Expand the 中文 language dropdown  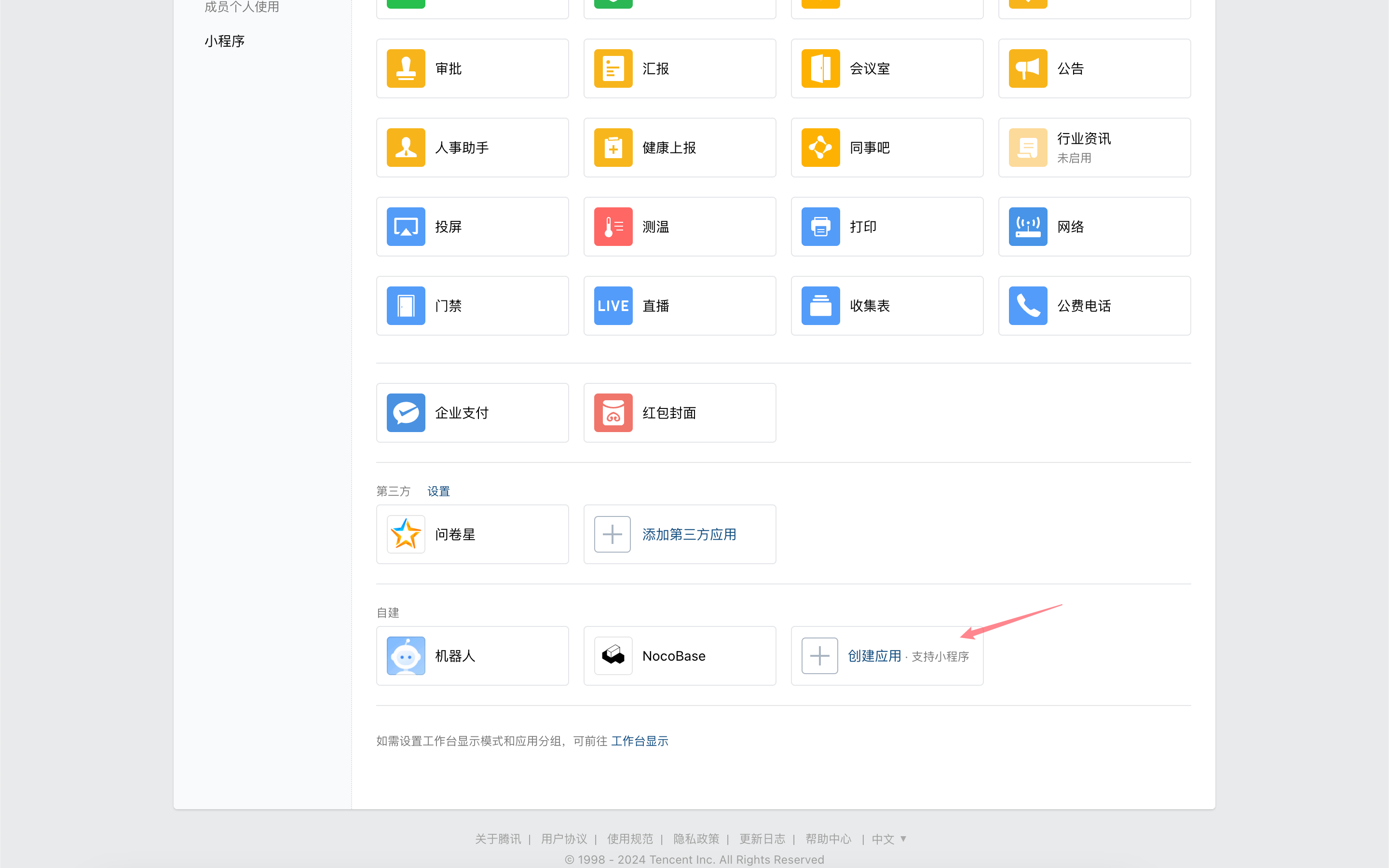[x=888, y=839]
